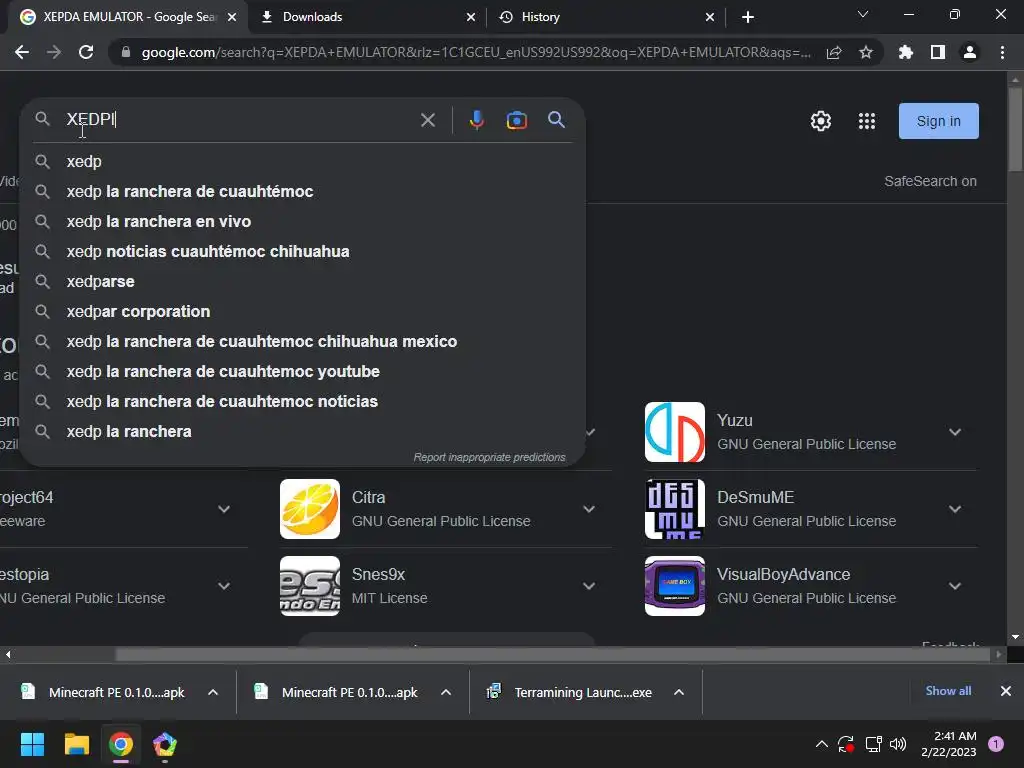Image resolution: width=1024 pixels, height=768 pixels.
Task: Go back to previous page
Action: tap(22, 52)
